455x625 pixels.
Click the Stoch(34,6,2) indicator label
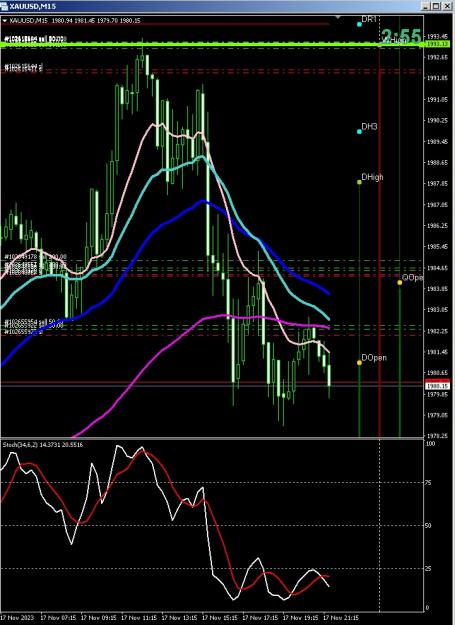[20, 444]
